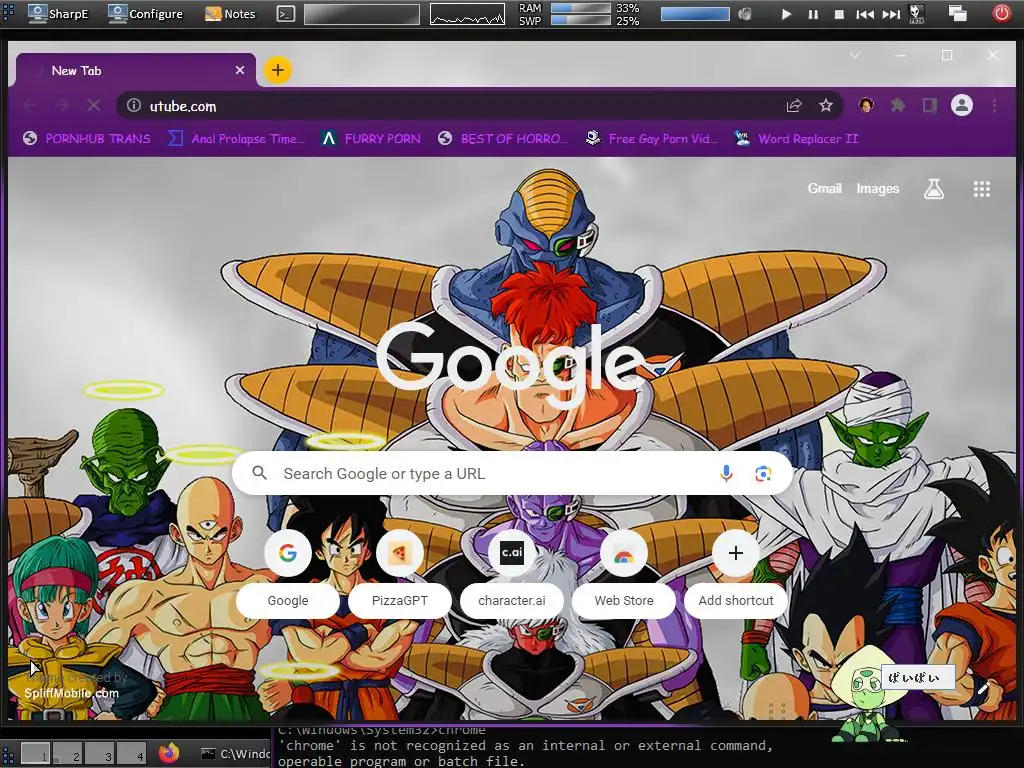Open the Configure button in top bar
The height and width of the screenshot is (768, 1024).
coord(146,13)
